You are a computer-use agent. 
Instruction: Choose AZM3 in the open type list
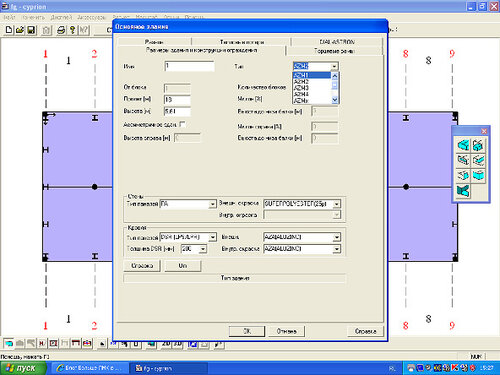click(x=312, y=88)
